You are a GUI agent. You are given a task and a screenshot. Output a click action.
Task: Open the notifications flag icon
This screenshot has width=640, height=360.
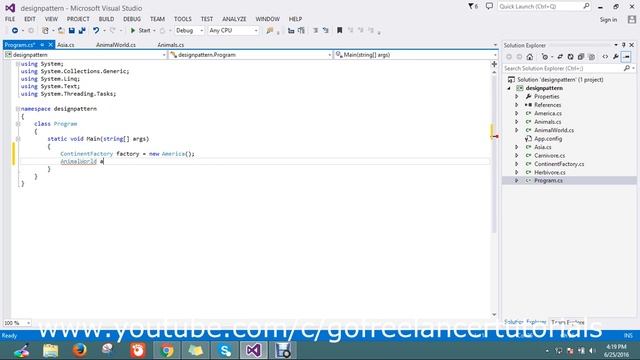pos(473,6)
